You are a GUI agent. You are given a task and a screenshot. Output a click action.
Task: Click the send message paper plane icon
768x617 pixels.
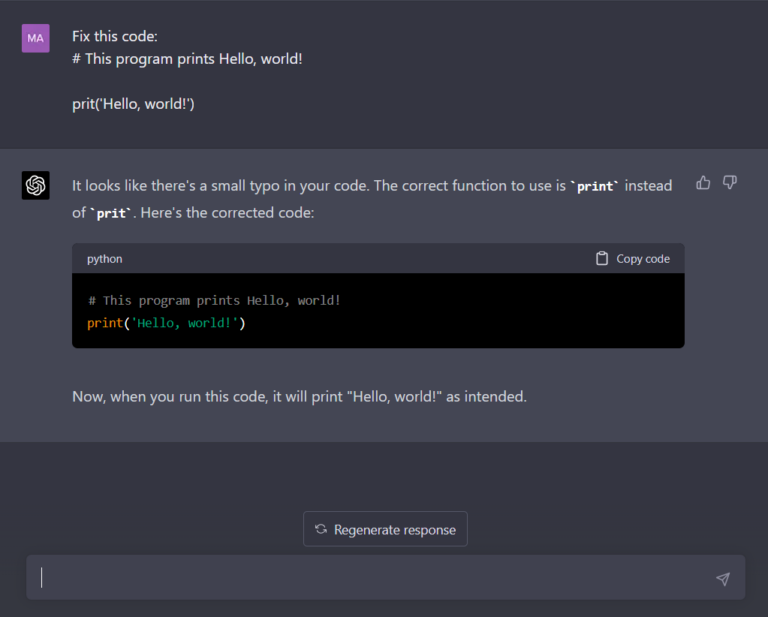[723, 579]
